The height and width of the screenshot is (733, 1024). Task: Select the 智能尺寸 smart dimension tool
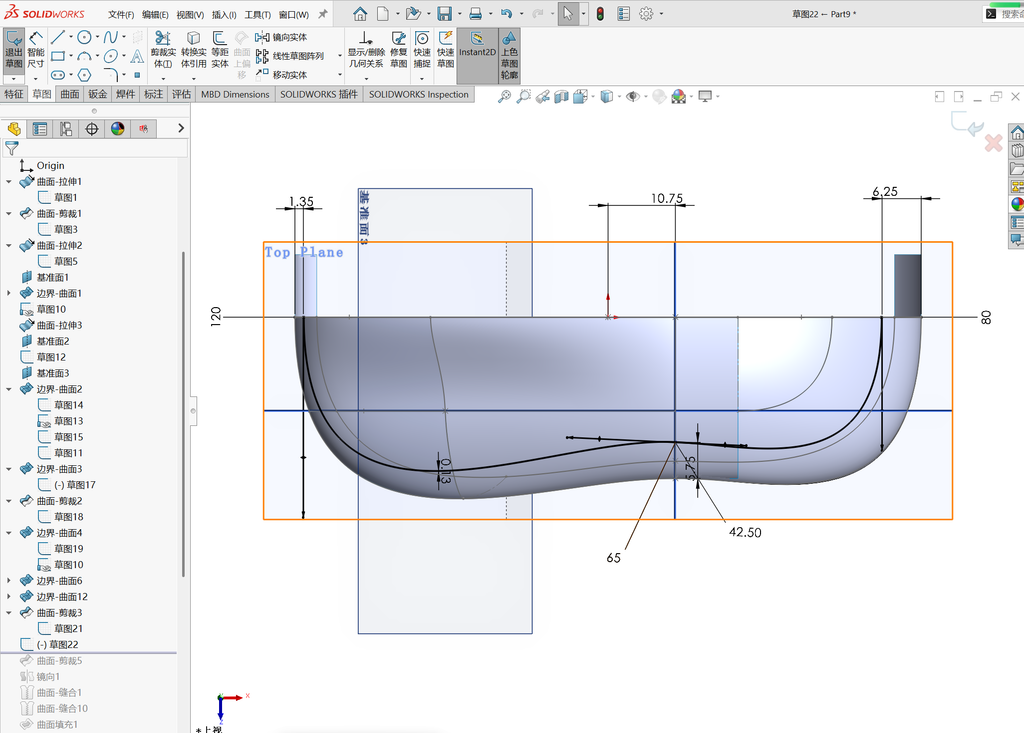36,49
